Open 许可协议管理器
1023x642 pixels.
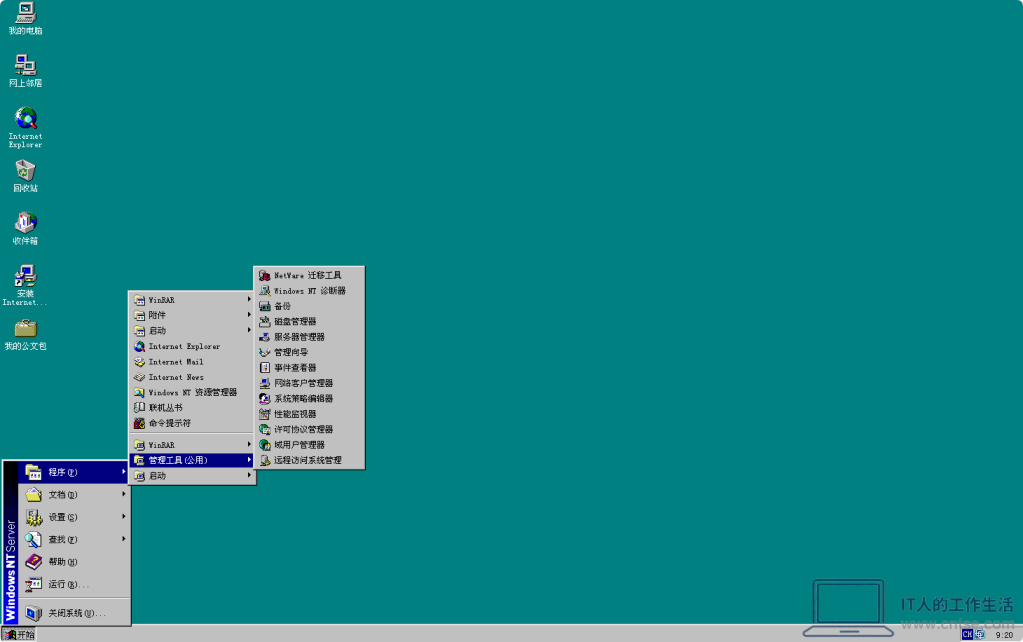[309, 429]
